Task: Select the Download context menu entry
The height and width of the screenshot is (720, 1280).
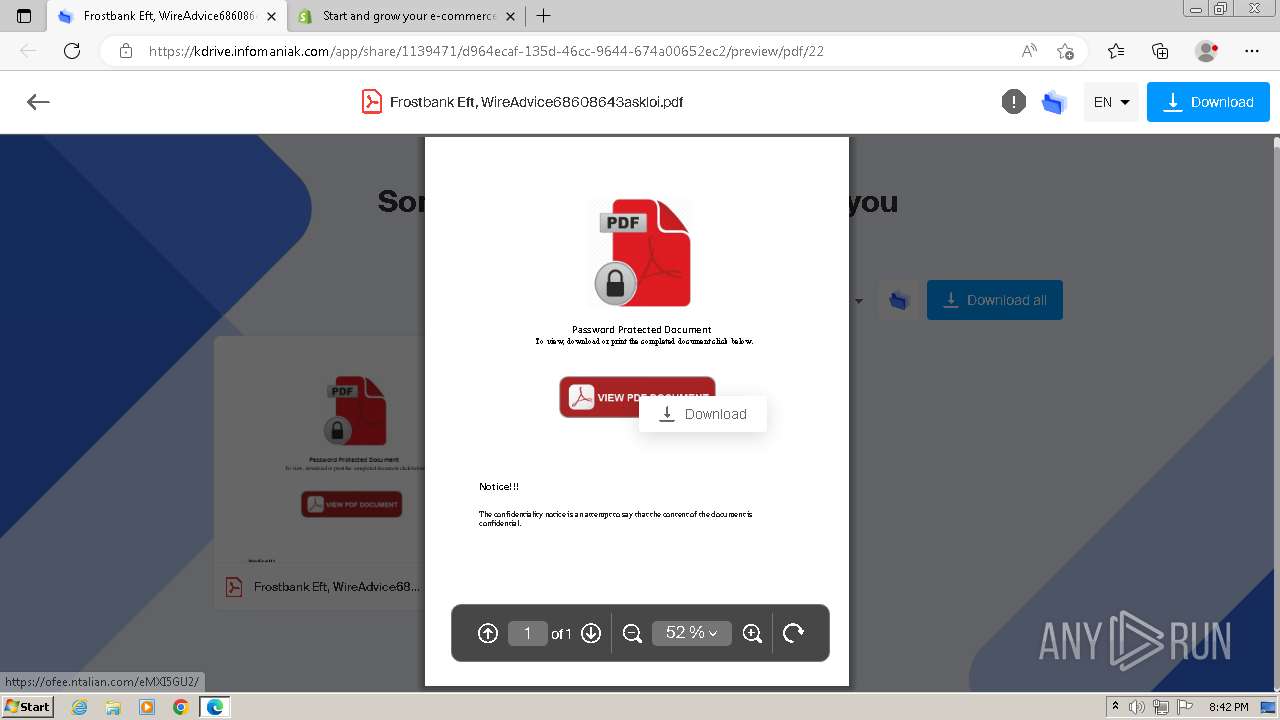Action: click(x=703, y=414)
